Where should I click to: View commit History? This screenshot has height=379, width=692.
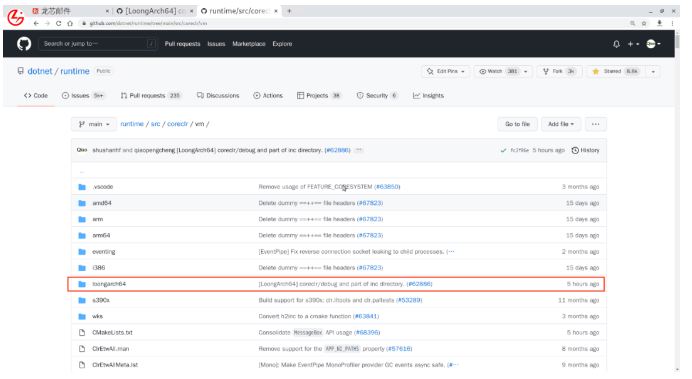point(585,150)
